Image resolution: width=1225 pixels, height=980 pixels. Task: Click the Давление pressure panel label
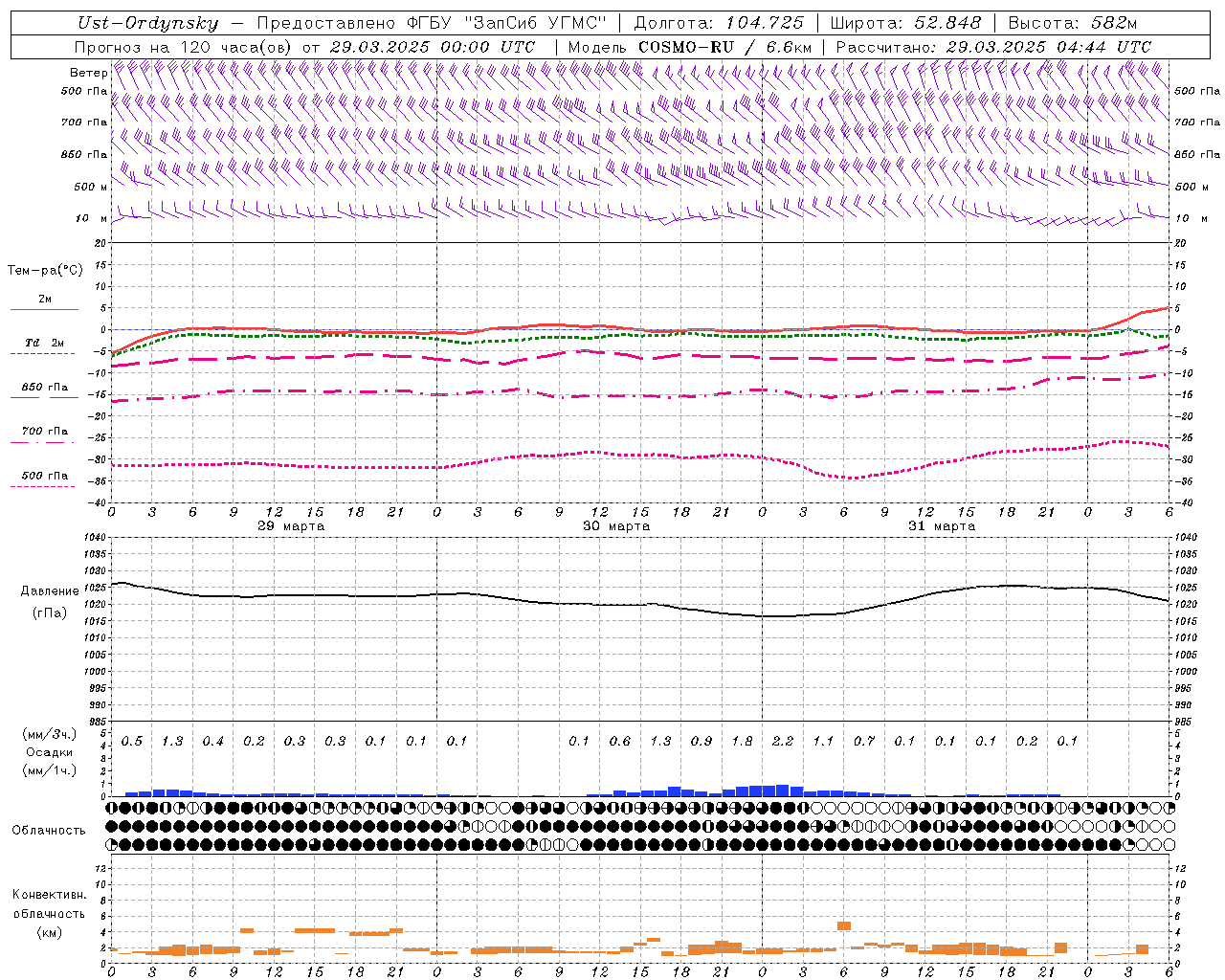click(50, 591)
